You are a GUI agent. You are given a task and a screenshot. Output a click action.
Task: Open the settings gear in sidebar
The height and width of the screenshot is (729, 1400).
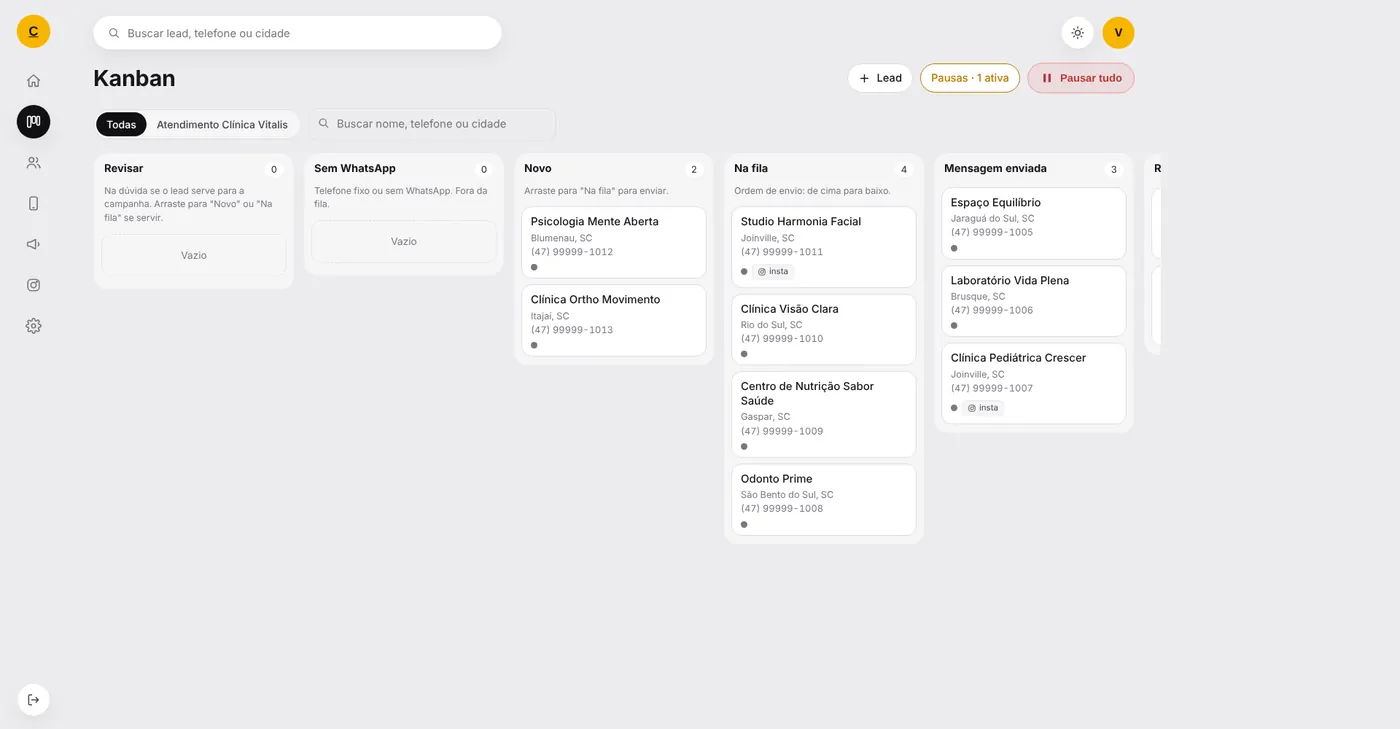[33, 326]
